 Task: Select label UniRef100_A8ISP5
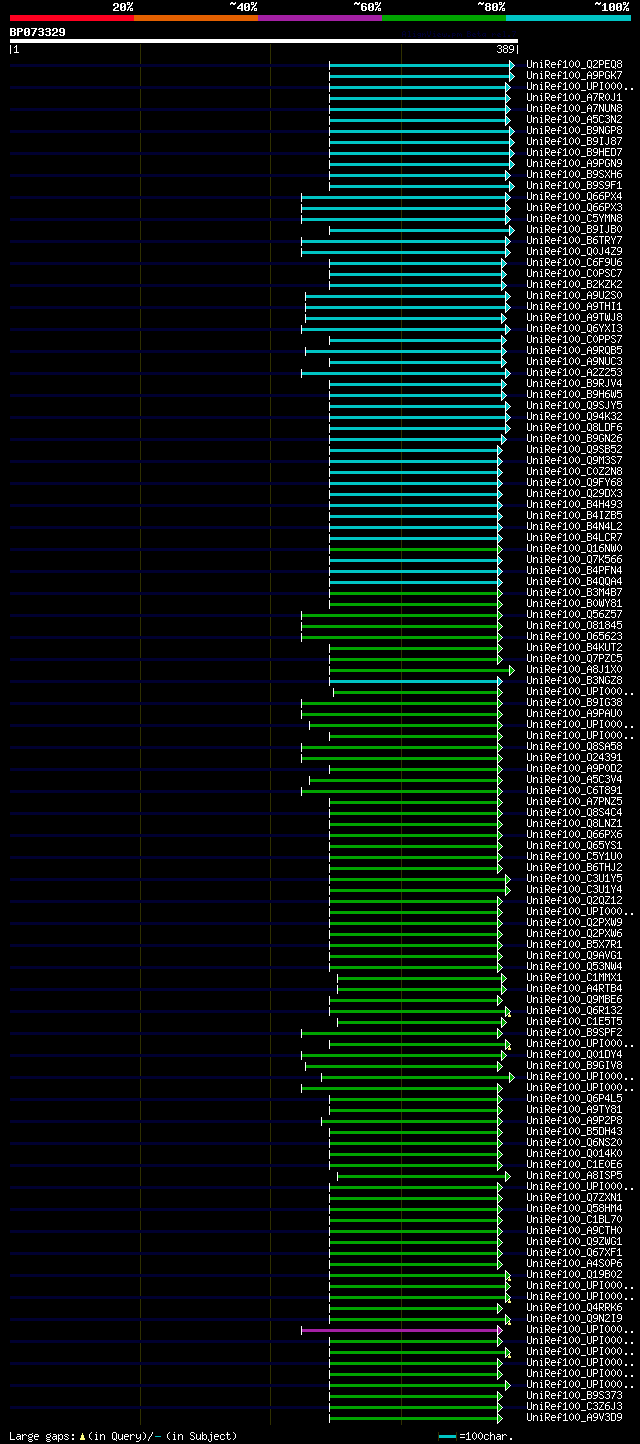(x=574, y=1175)
